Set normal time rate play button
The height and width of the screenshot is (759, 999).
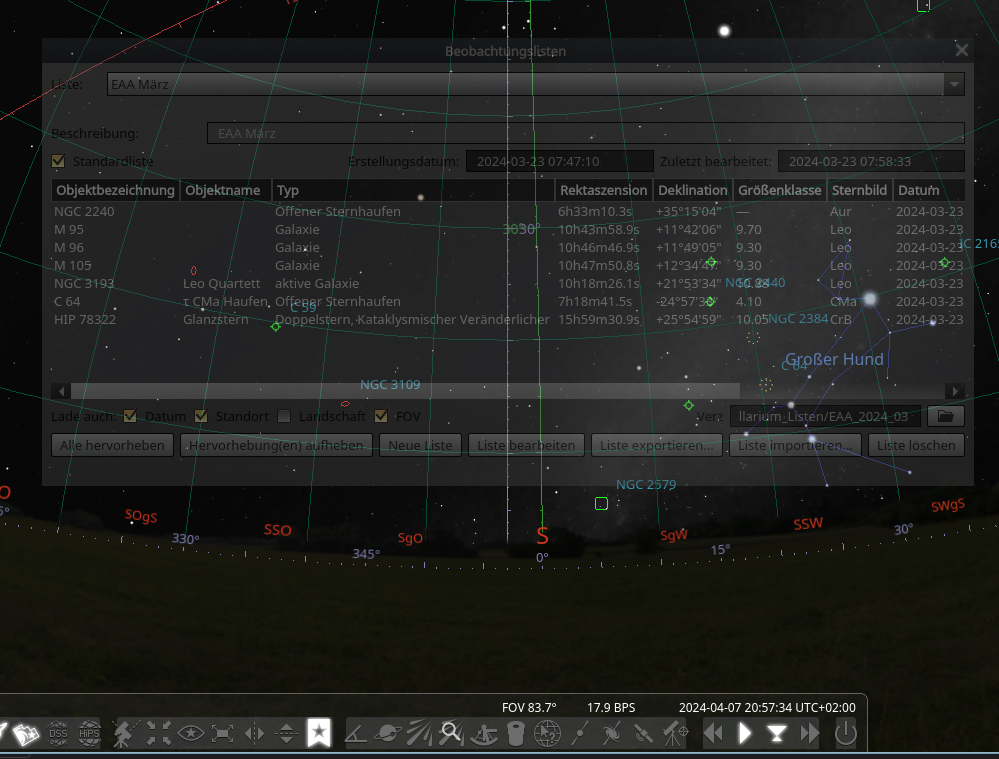745,734
